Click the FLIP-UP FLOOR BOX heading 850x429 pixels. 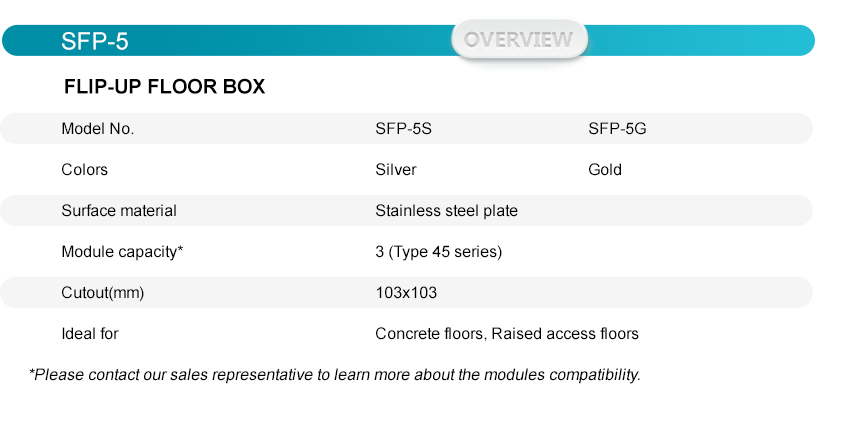[x=164, y=87]
